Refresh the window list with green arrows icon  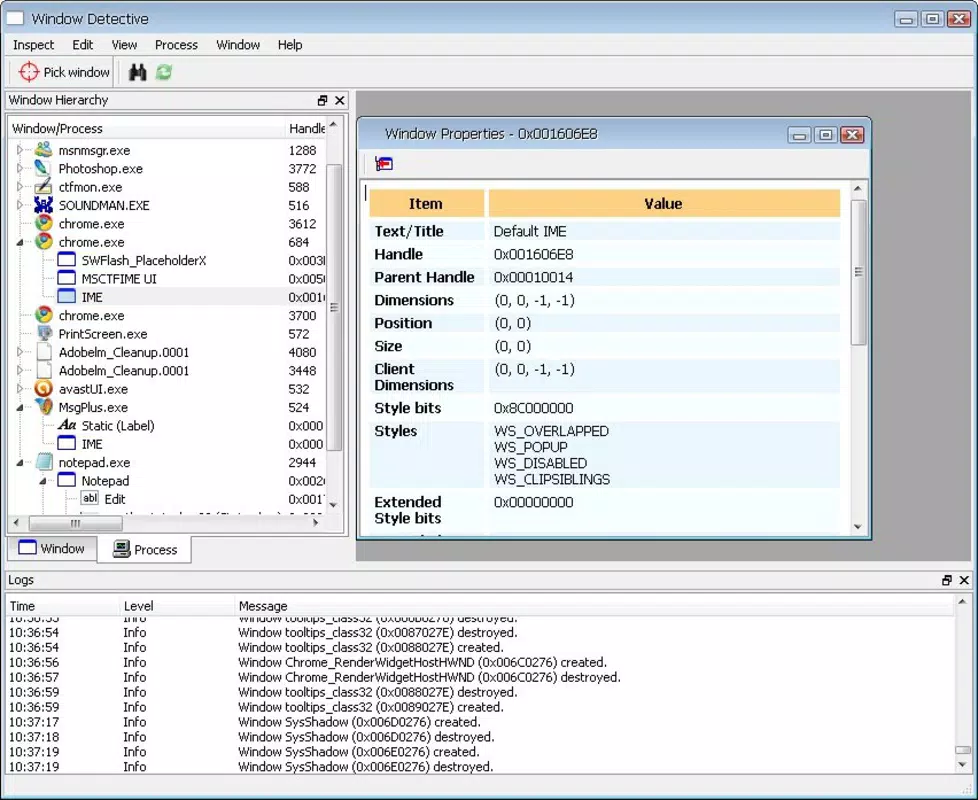164,72
